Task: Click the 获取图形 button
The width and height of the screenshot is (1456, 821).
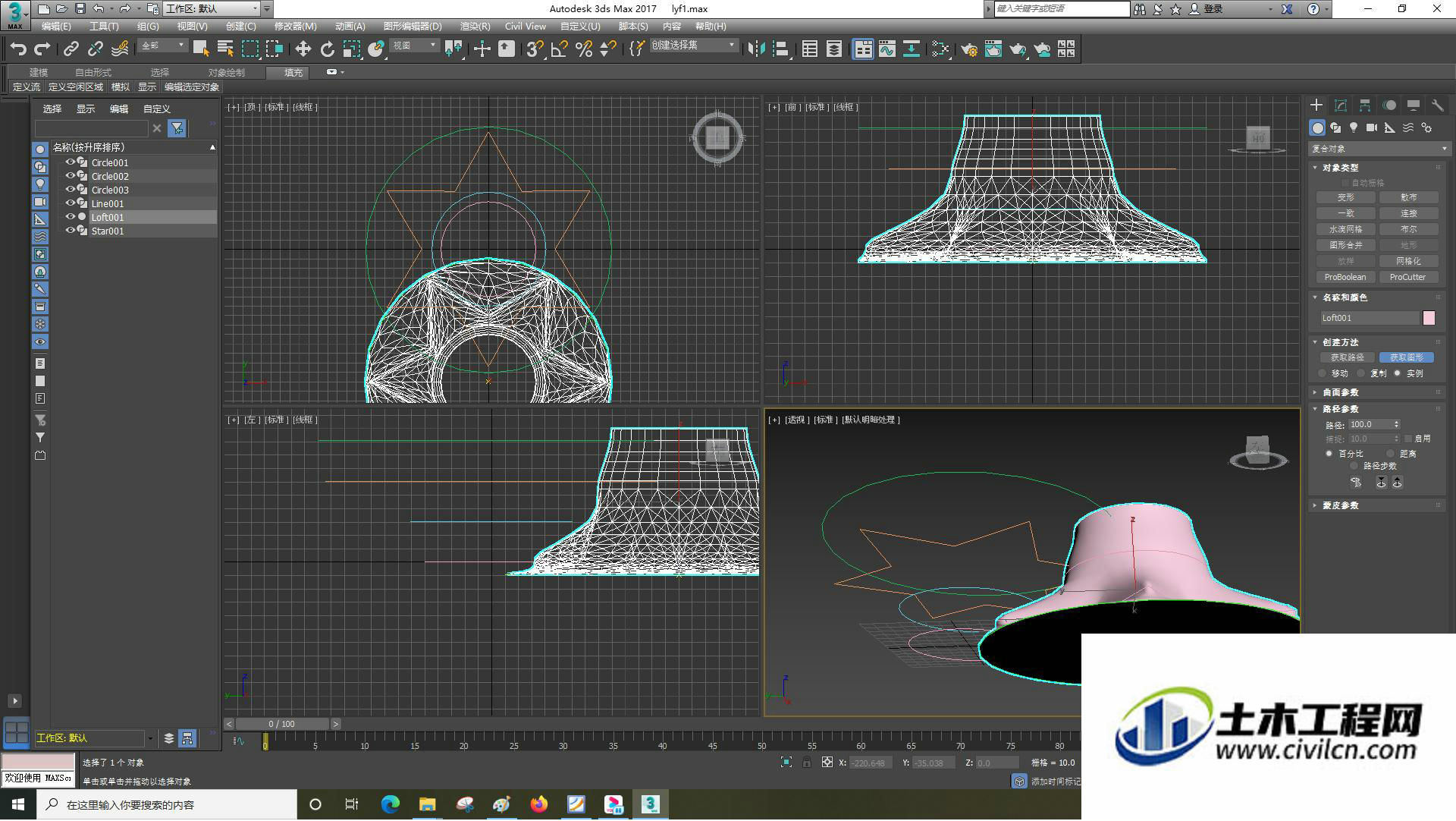Action: tap(1406, 357)
